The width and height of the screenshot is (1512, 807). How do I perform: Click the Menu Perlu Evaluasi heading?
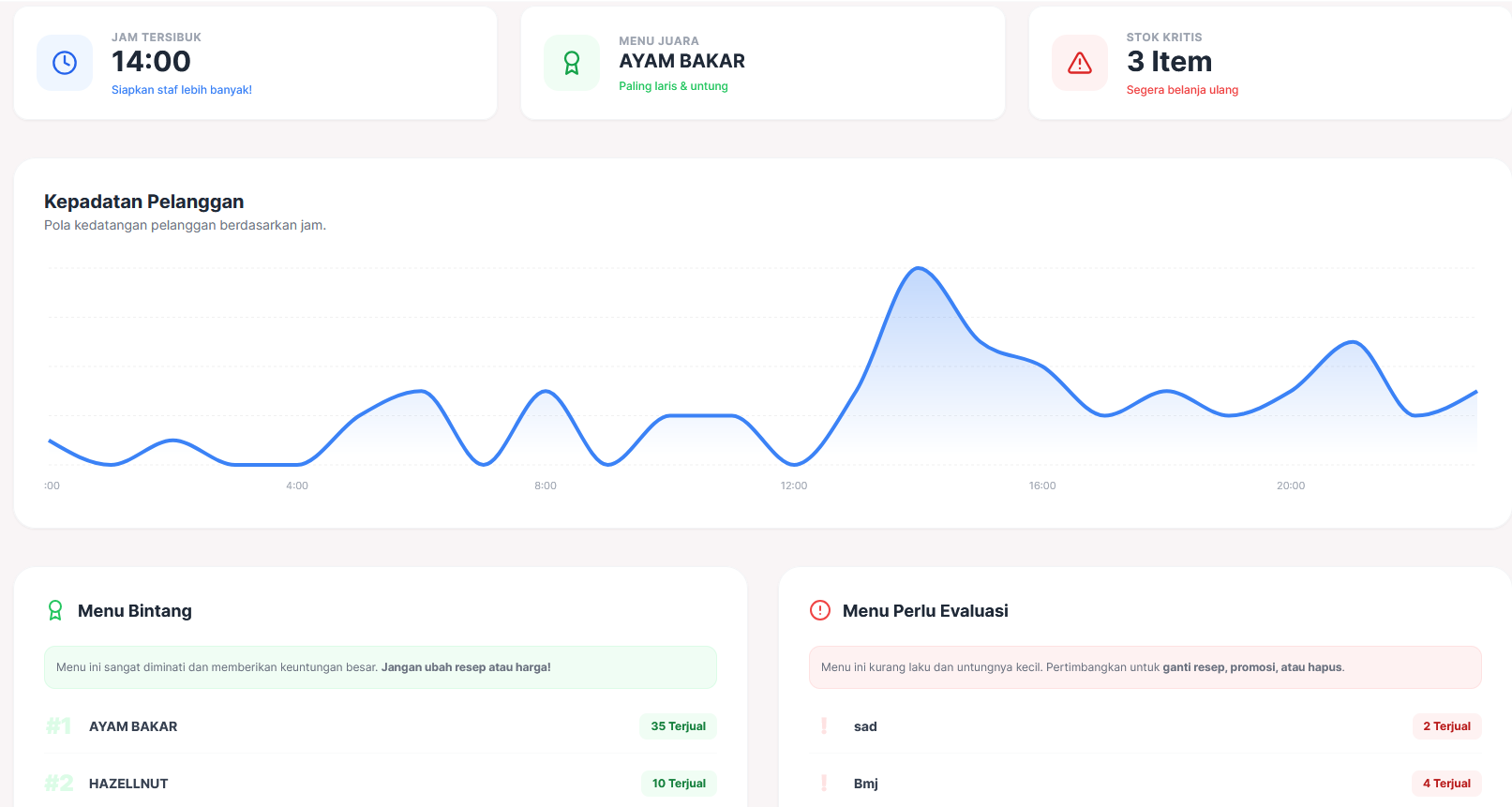[x=925, y=611]
